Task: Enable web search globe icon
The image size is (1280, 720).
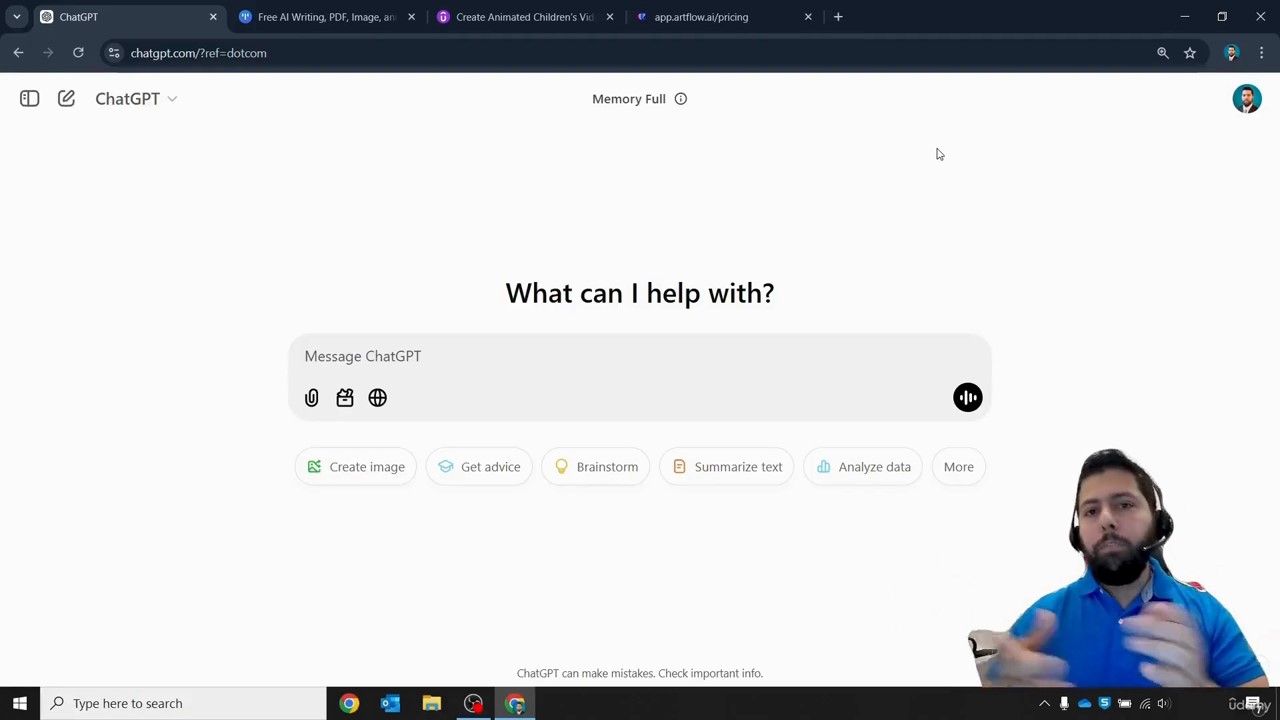Action: click(377, 398)
